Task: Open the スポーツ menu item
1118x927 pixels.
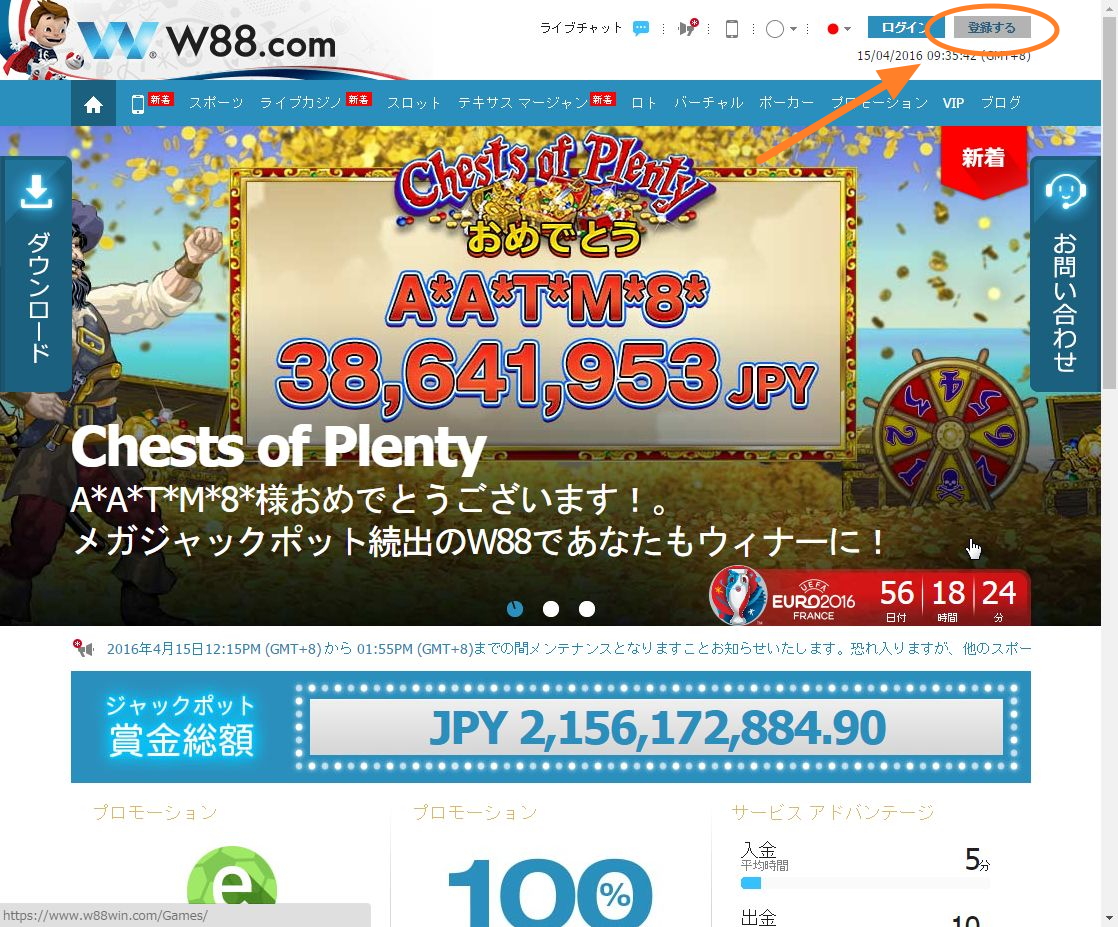Action: point(216,103)
